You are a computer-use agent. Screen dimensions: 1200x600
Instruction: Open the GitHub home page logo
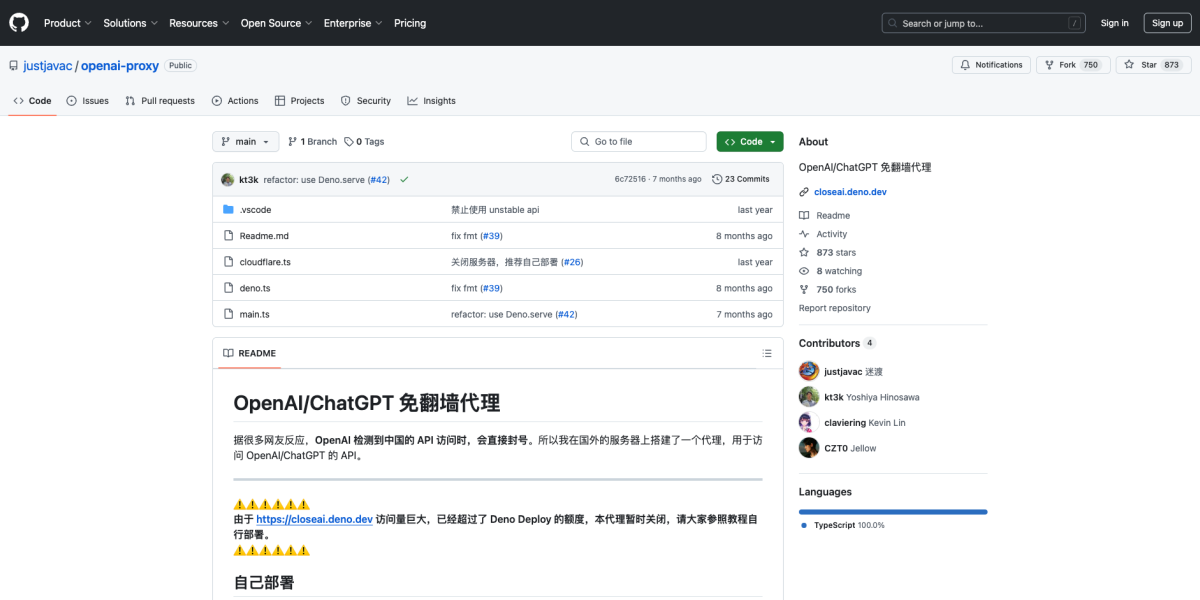coord(18,22)
